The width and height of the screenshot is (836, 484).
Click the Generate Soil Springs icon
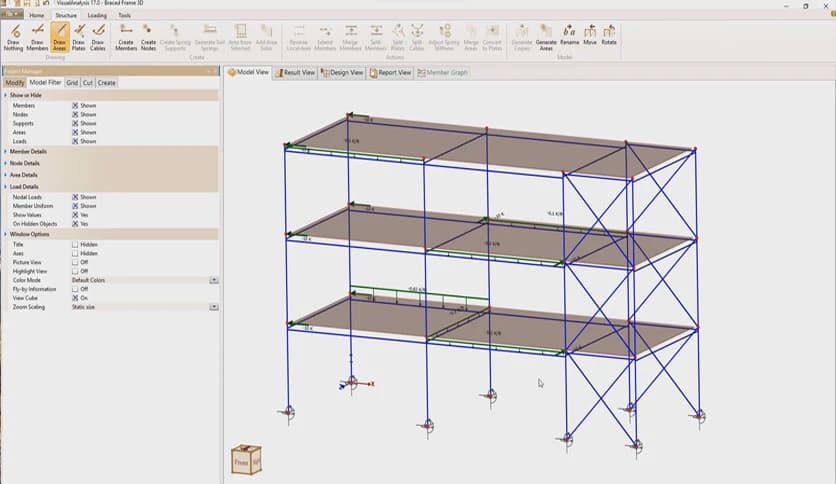(210, 37)
